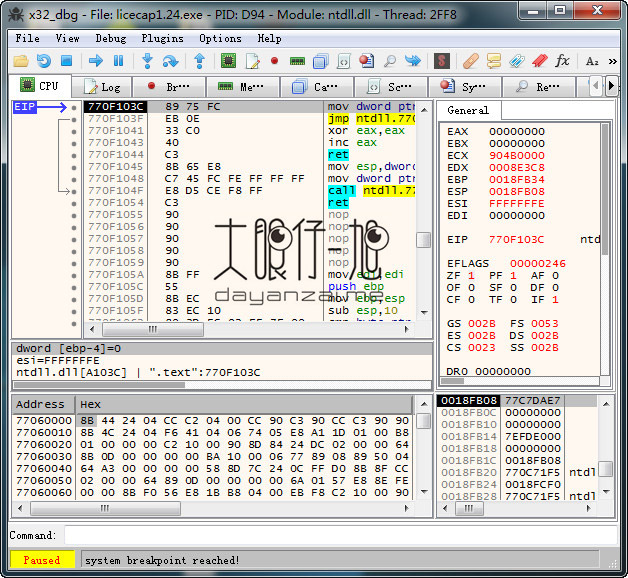
Task: Open the Plugins menu
Action: point(162,38)
